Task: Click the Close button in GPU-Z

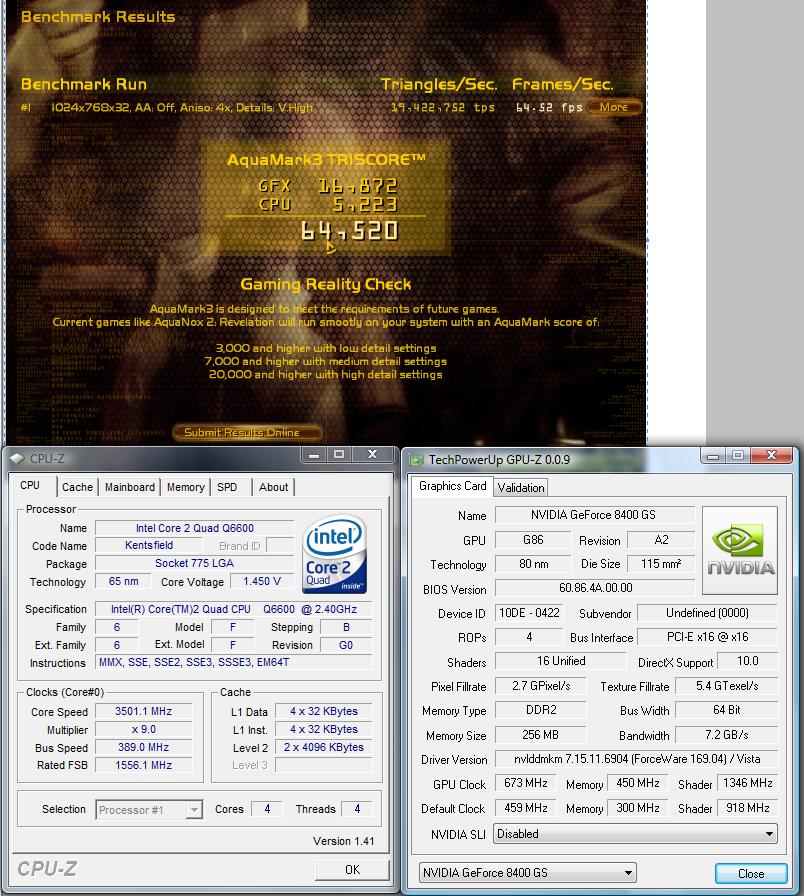Action: coord(751,874)
